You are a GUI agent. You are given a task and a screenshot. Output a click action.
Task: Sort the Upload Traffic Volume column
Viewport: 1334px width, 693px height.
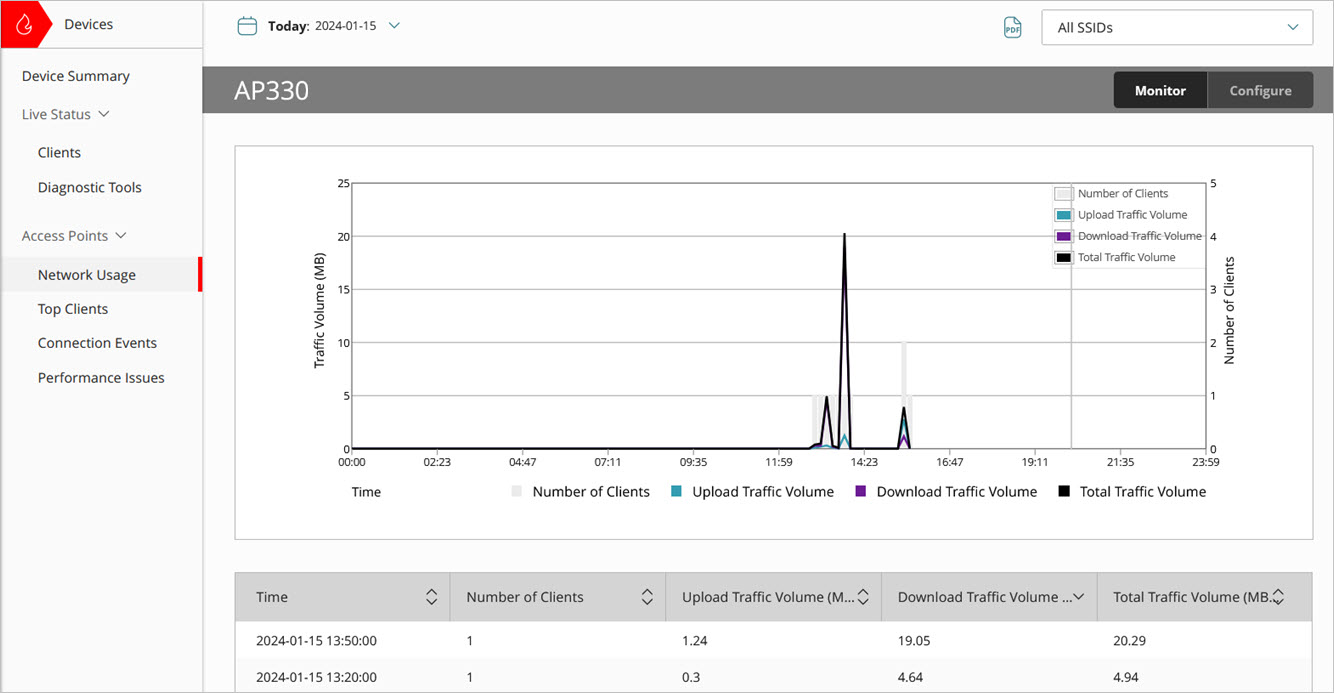click(x=862, y=596)
